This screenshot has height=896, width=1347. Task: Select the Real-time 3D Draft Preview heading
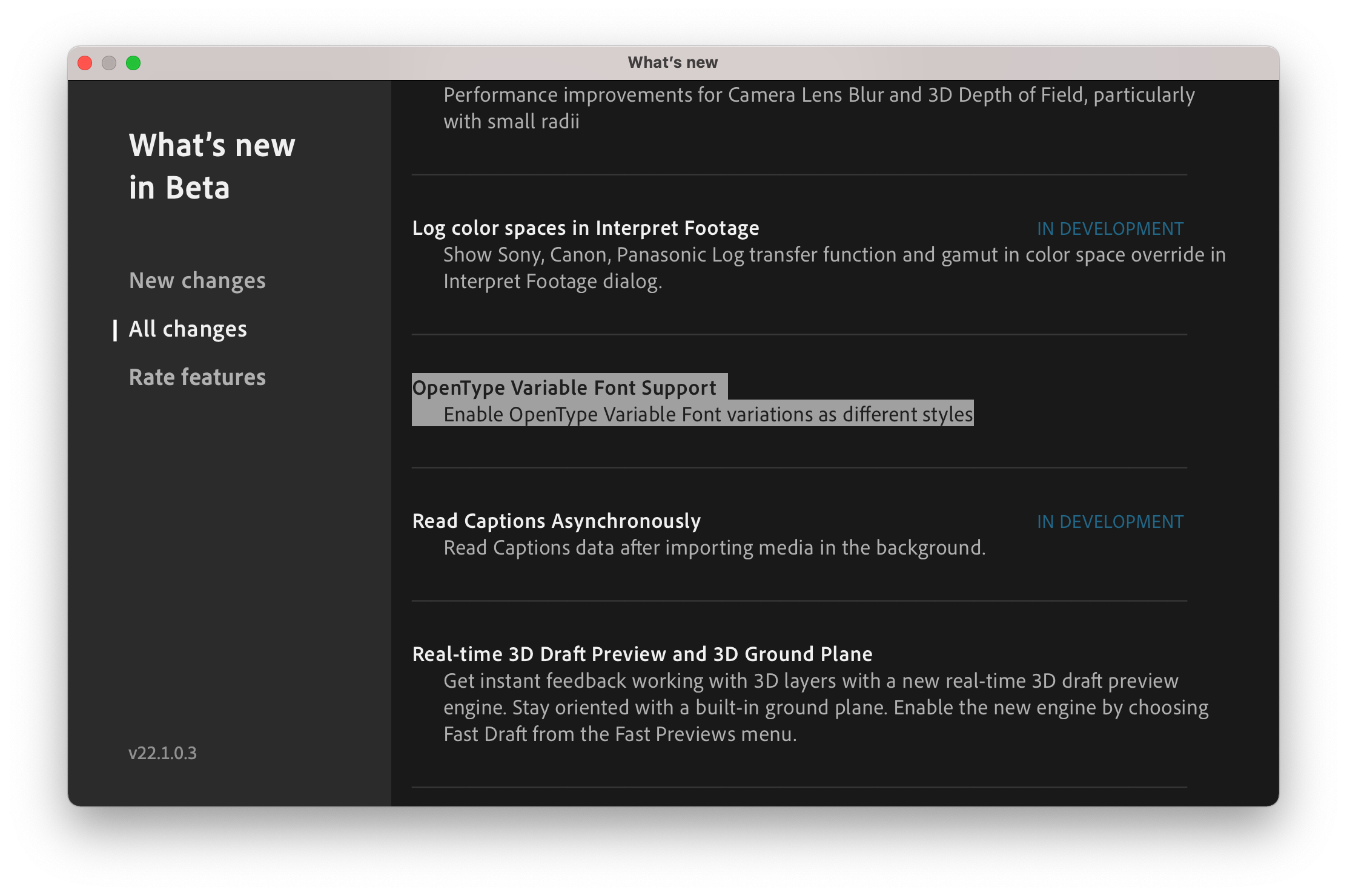642,654
